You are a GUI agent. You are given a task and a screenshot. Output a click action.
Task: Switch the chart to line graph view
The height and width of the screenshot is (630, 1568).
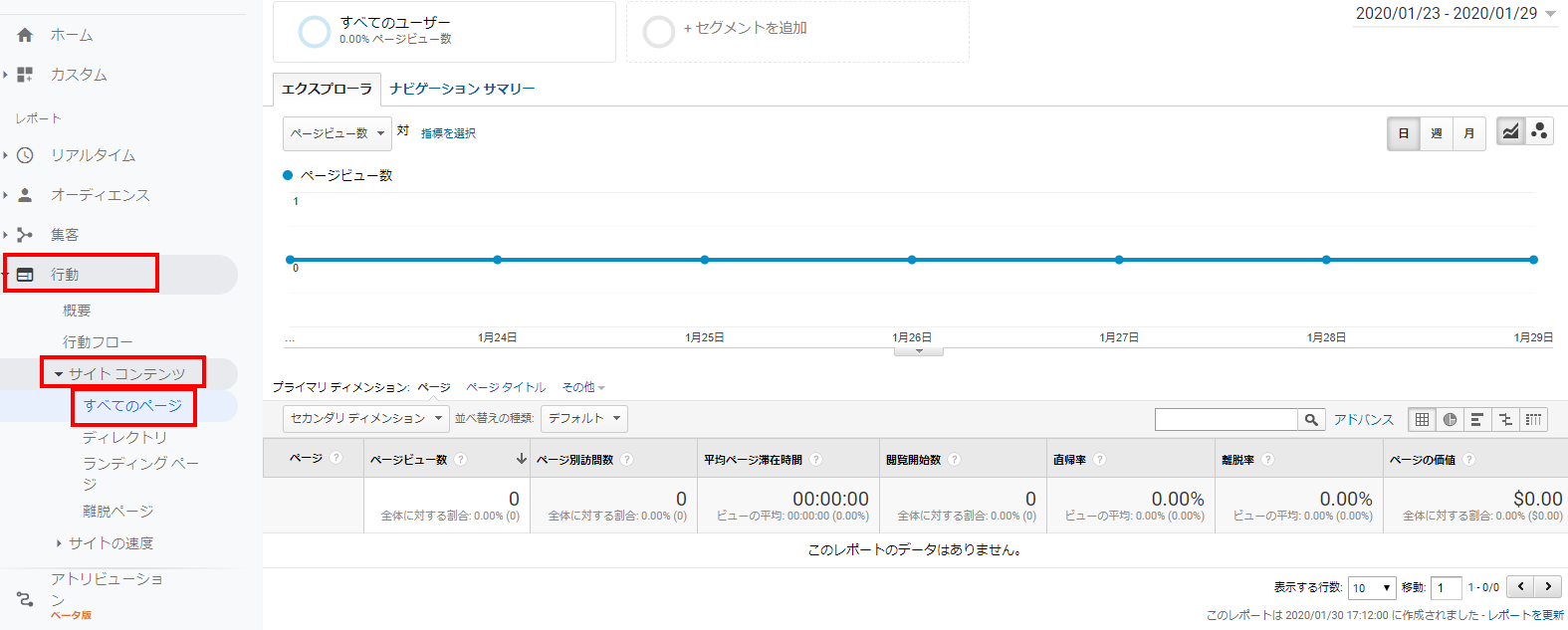tap(1510, 131)
